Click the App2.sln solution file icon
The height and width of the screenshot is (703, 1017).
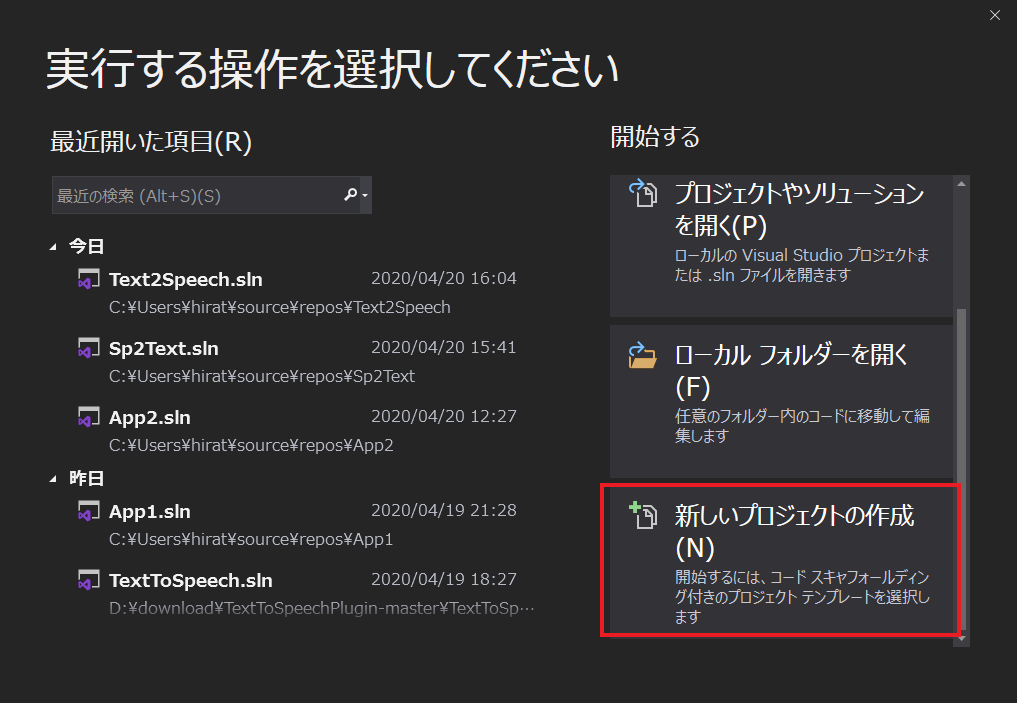[88, 417]
